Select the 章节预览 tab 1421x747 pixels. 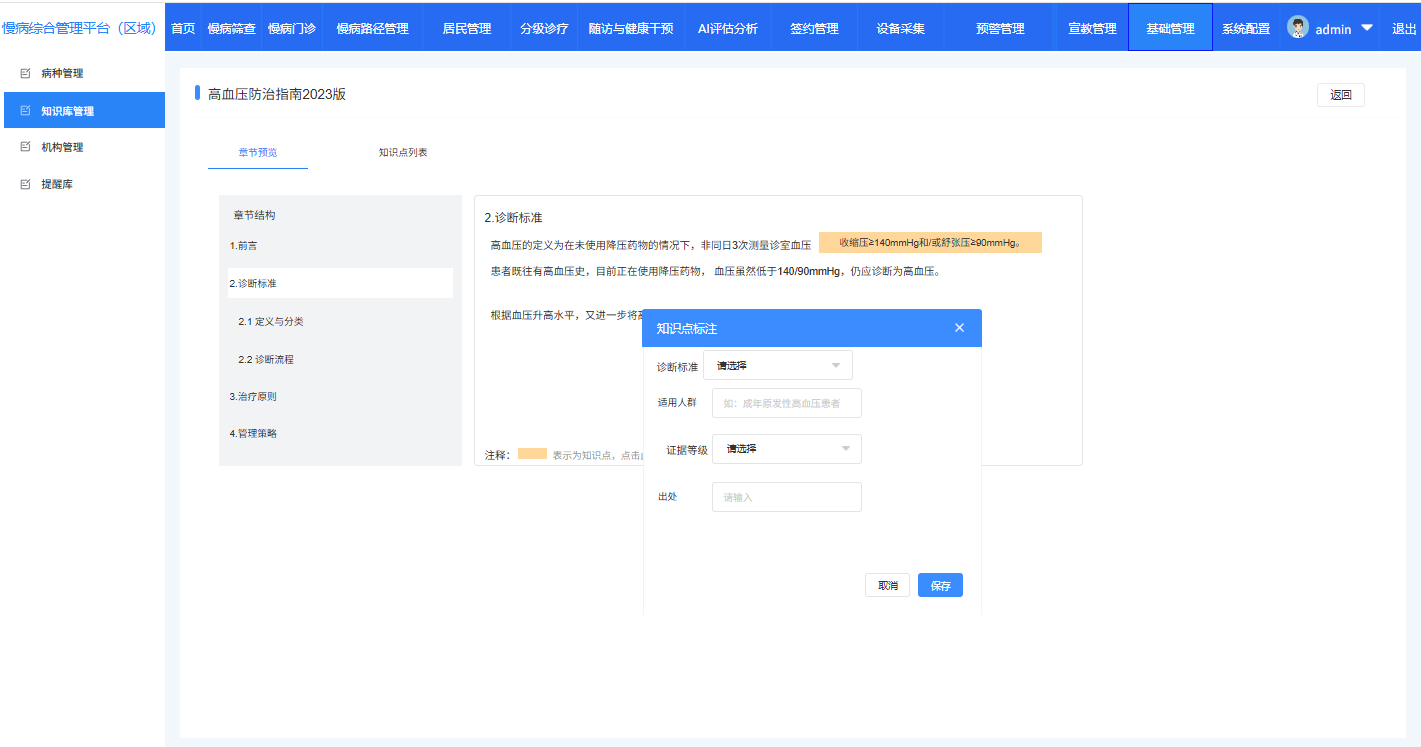tap(257, 153)
